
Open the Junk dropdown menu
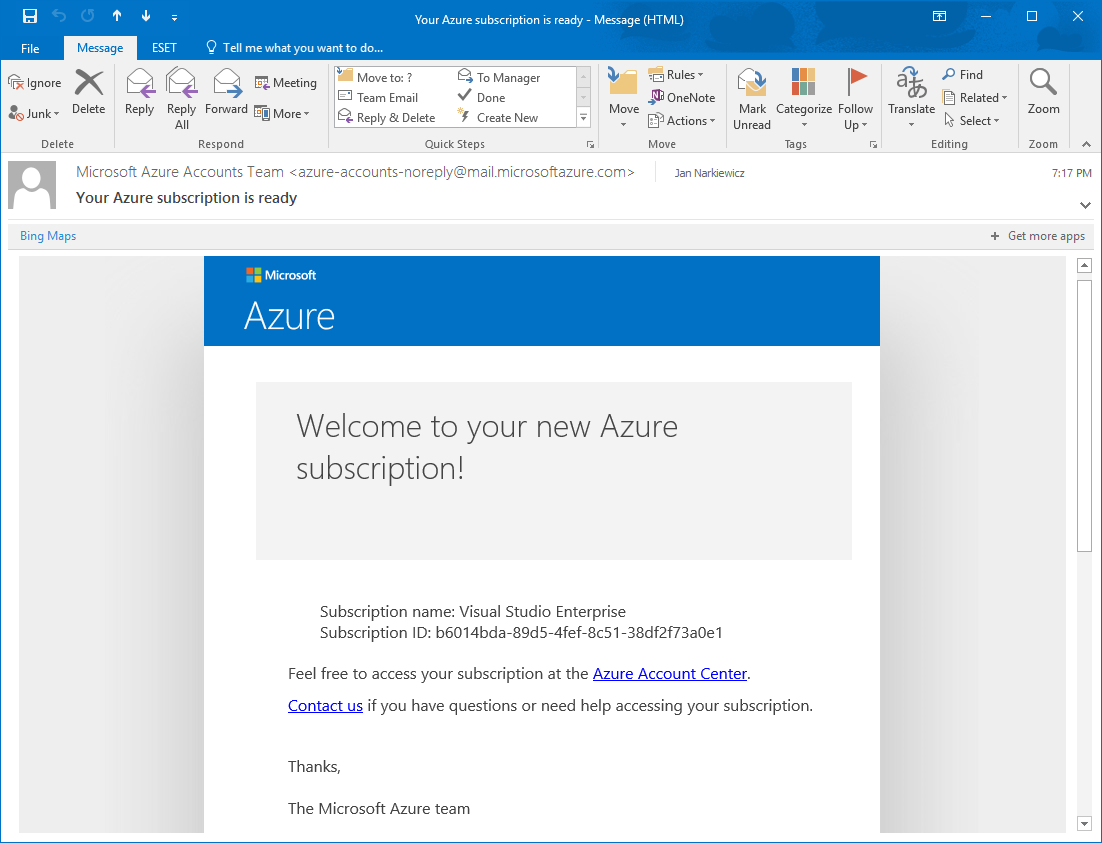(33, 113)
